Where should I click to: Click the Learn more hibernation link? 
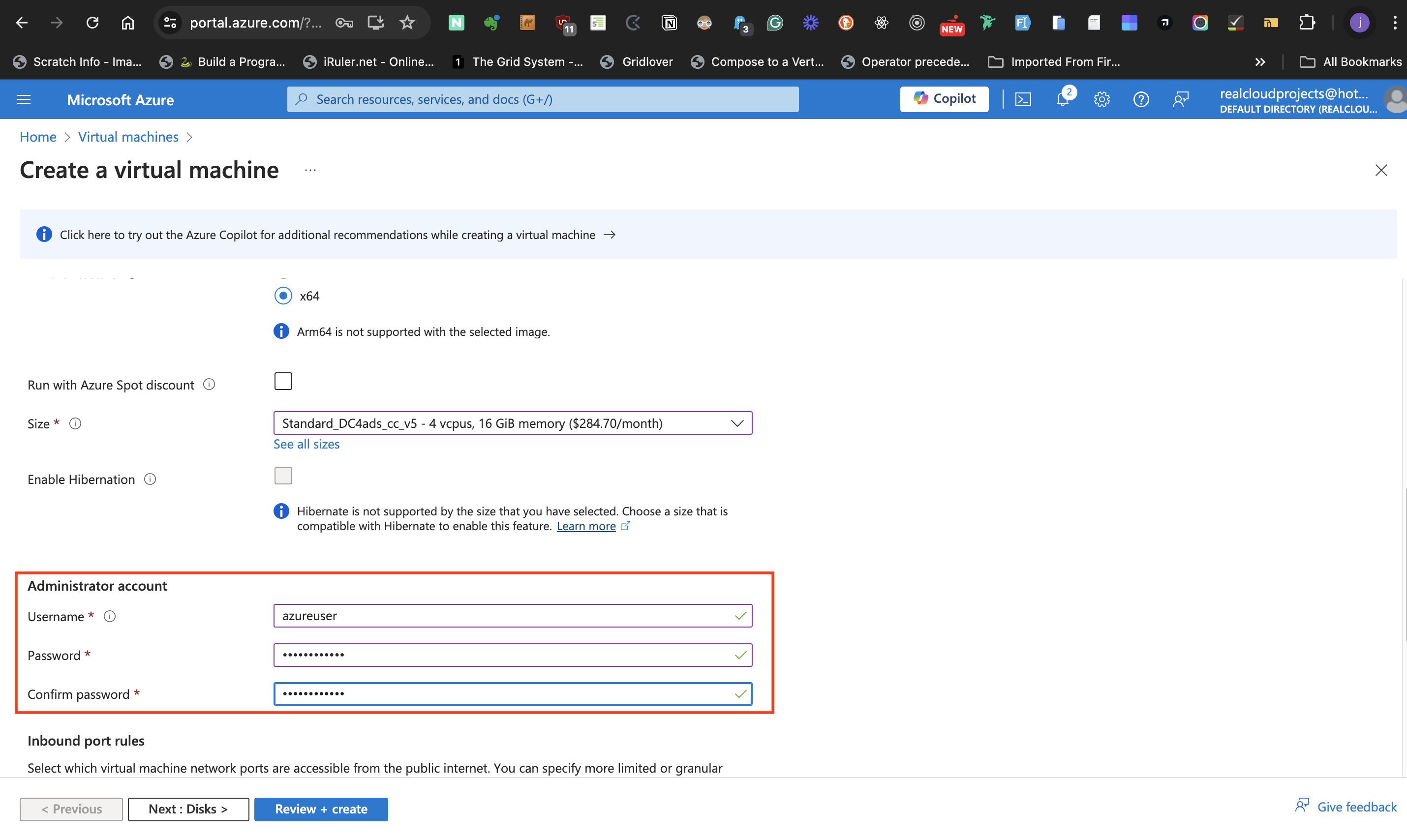[586, 525]
